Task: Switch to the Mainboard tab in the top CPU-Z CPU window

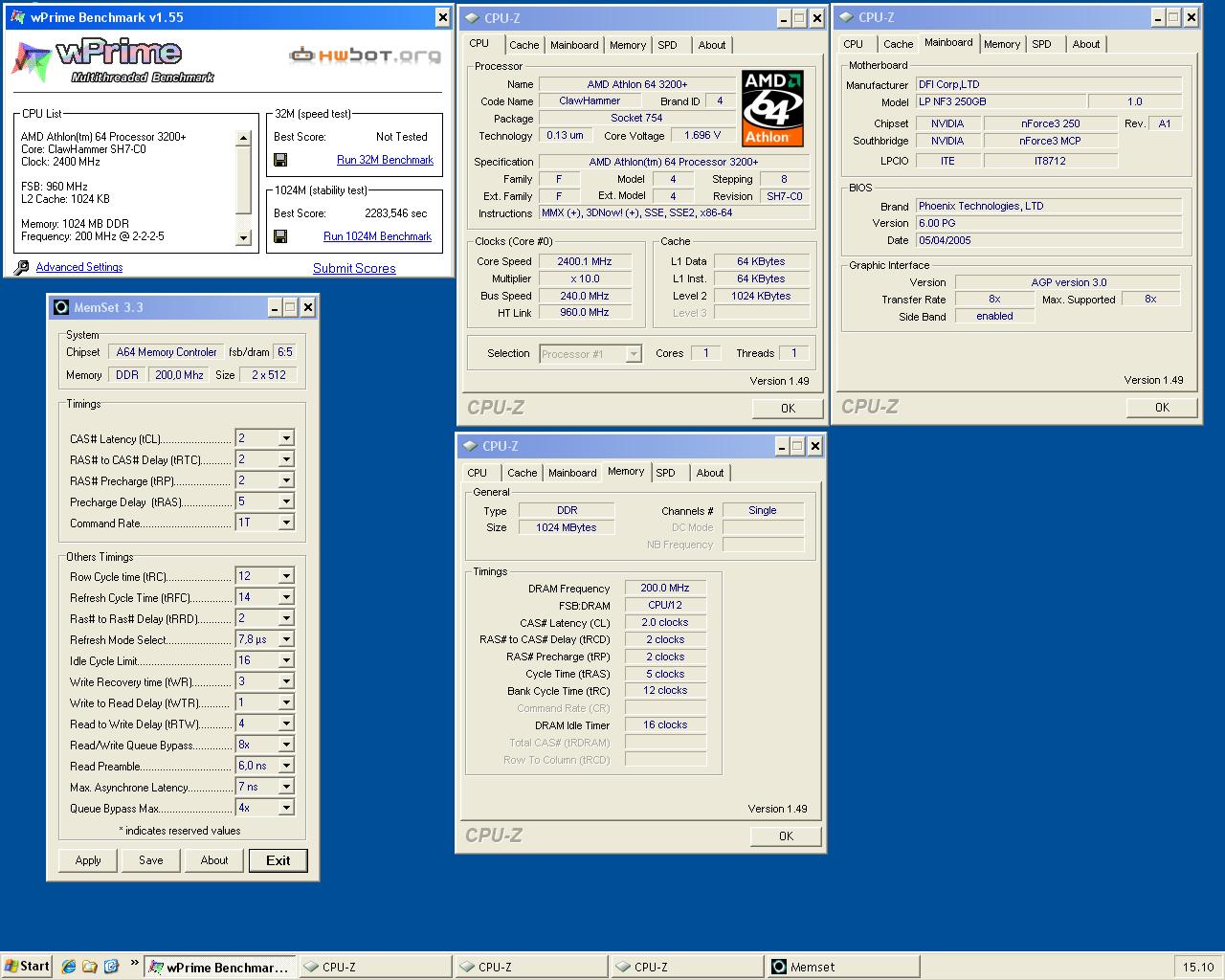Action: point(574,45)
